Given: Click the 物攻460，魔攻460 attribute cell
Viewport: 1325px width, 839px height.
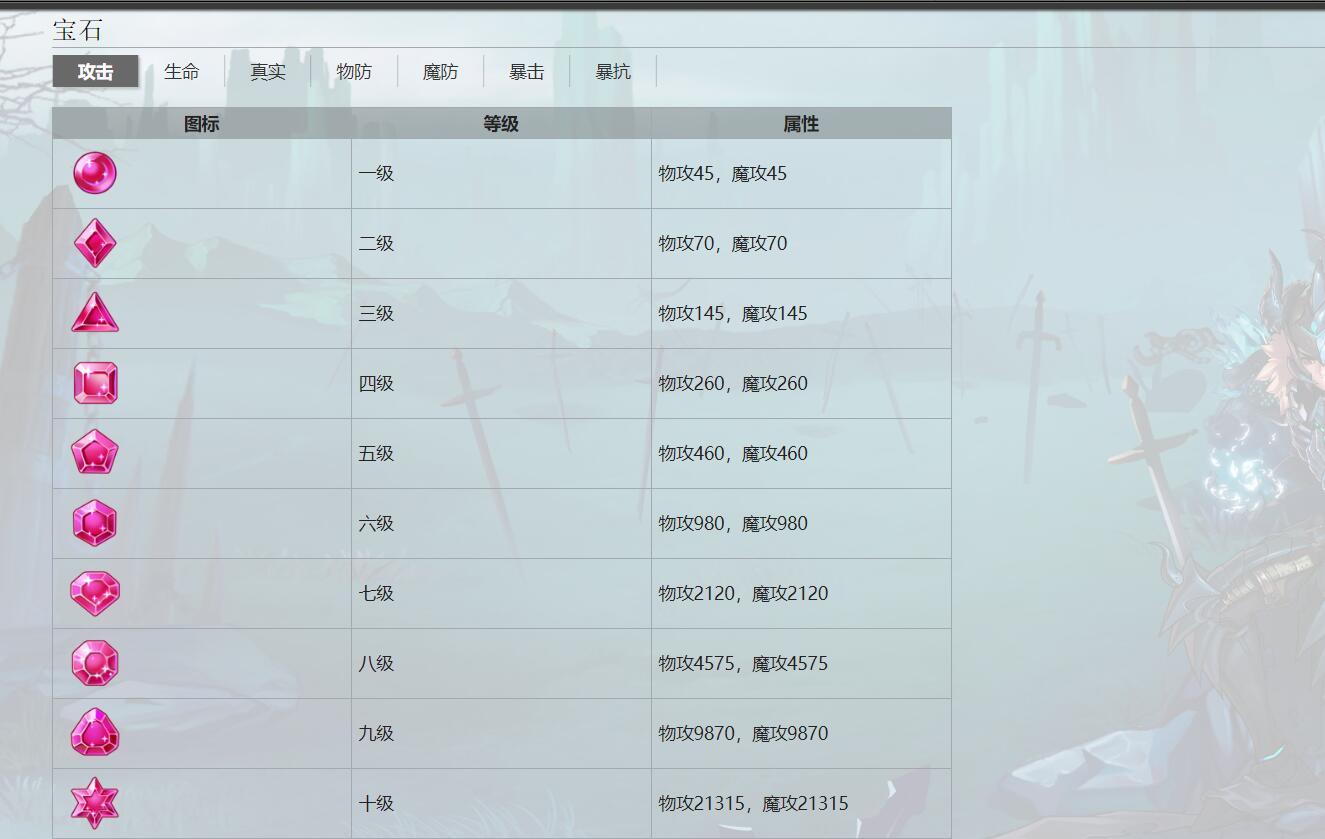Looking at the screenshot, I should [801, 454].
